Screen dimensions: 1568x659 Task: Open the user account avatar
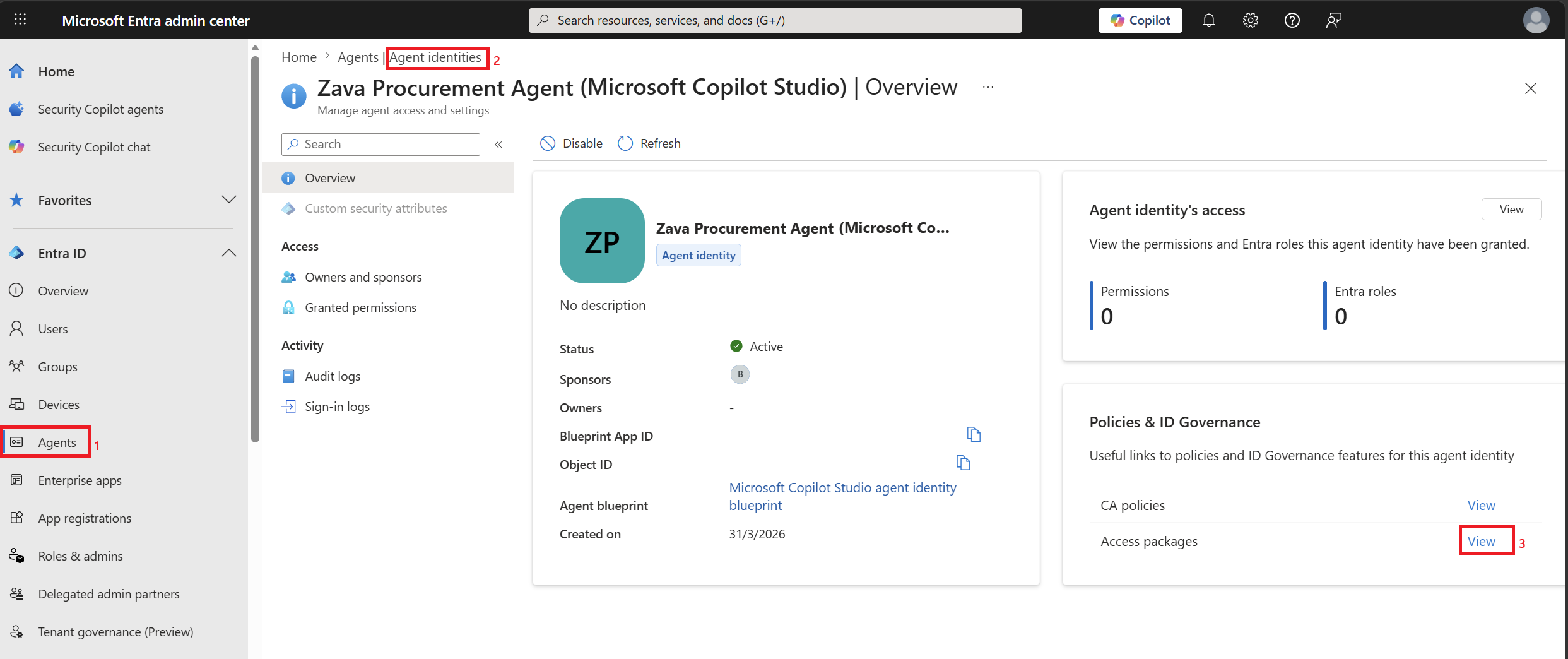pyautogui.click(x=1536, y=20)
